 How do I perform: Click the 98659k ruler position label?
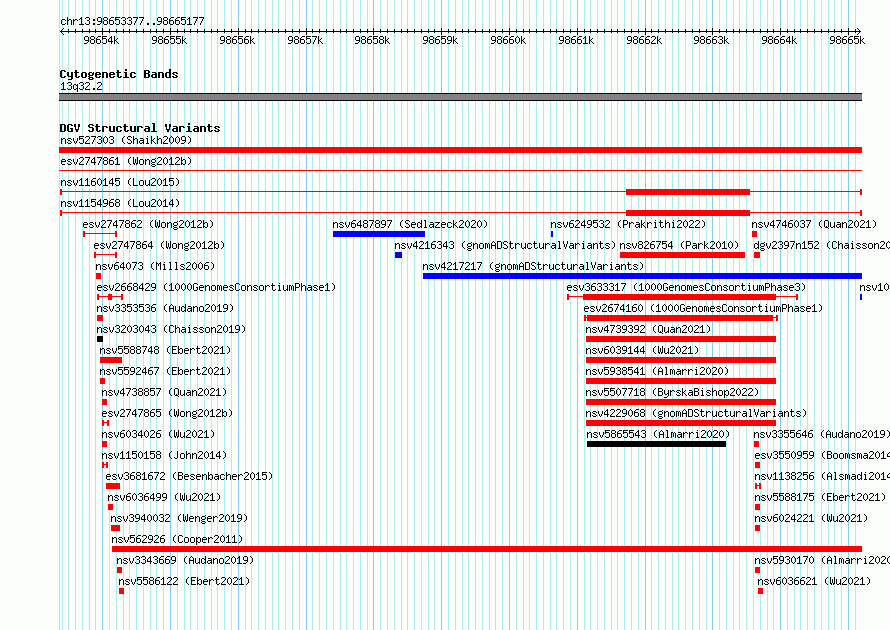[440, 40]
